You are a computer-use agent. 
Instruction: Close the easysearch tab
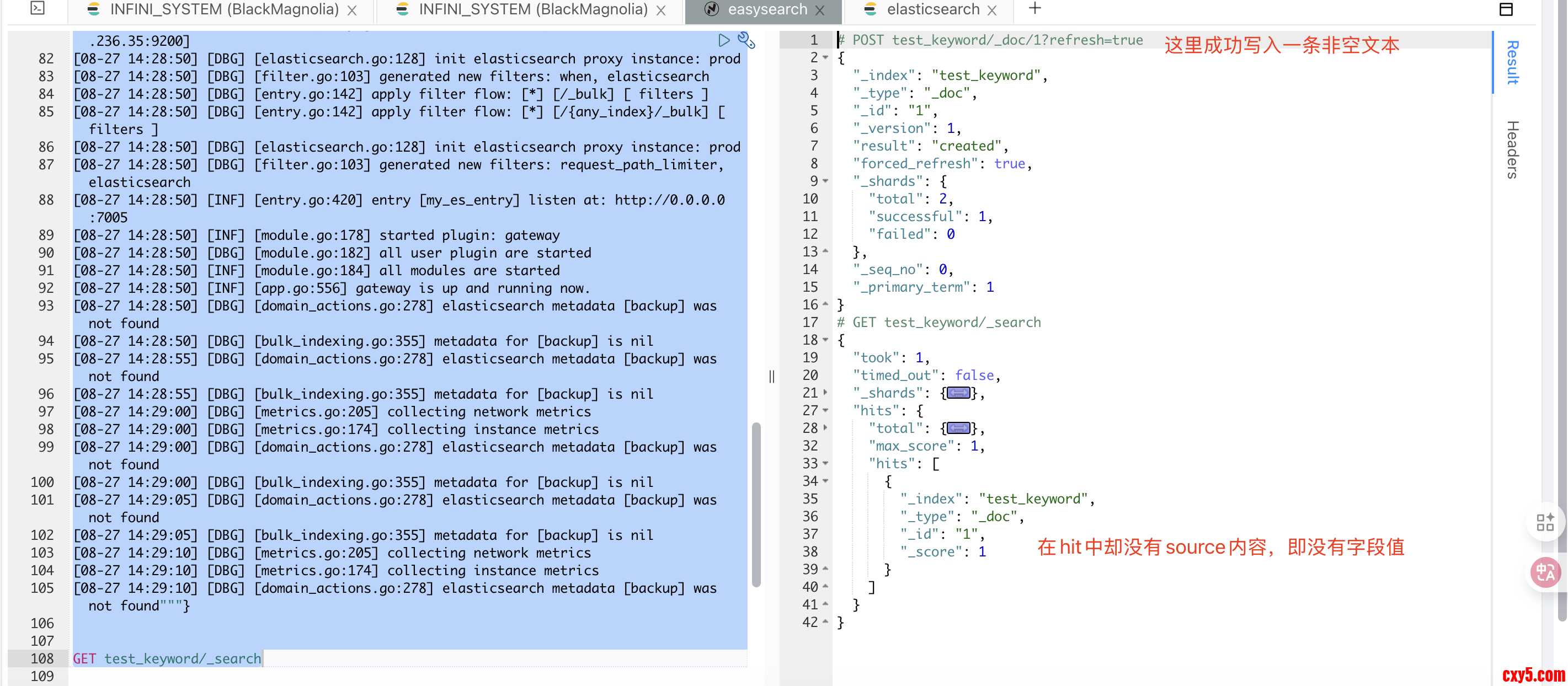click(x=820, y=10)
